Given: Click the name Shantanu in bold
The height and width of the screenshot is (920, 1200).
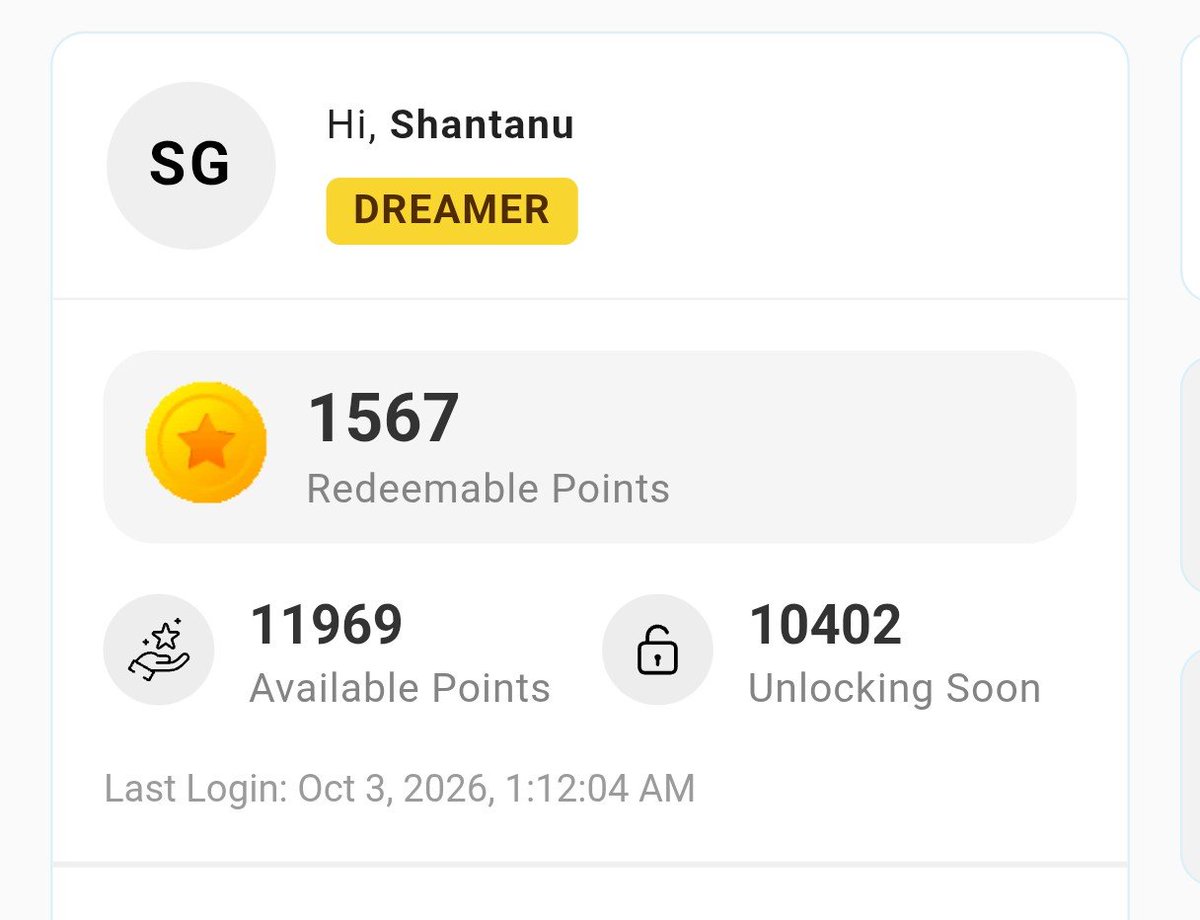Looking at the screenshot, I should [x=482, y=125].
